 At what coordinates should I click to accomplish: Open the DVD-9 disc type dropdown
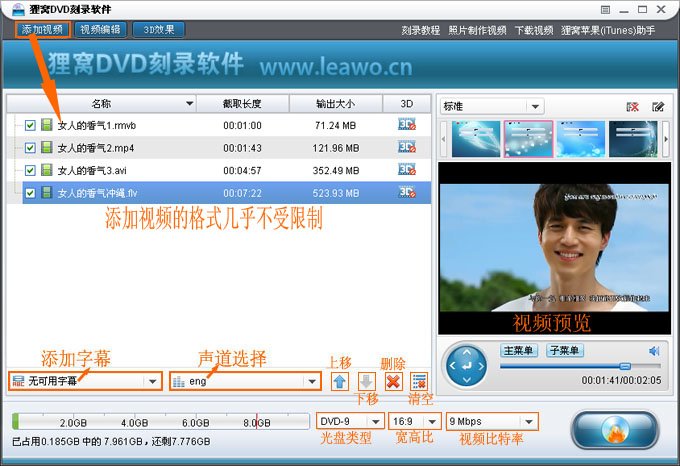coord(350,421)
